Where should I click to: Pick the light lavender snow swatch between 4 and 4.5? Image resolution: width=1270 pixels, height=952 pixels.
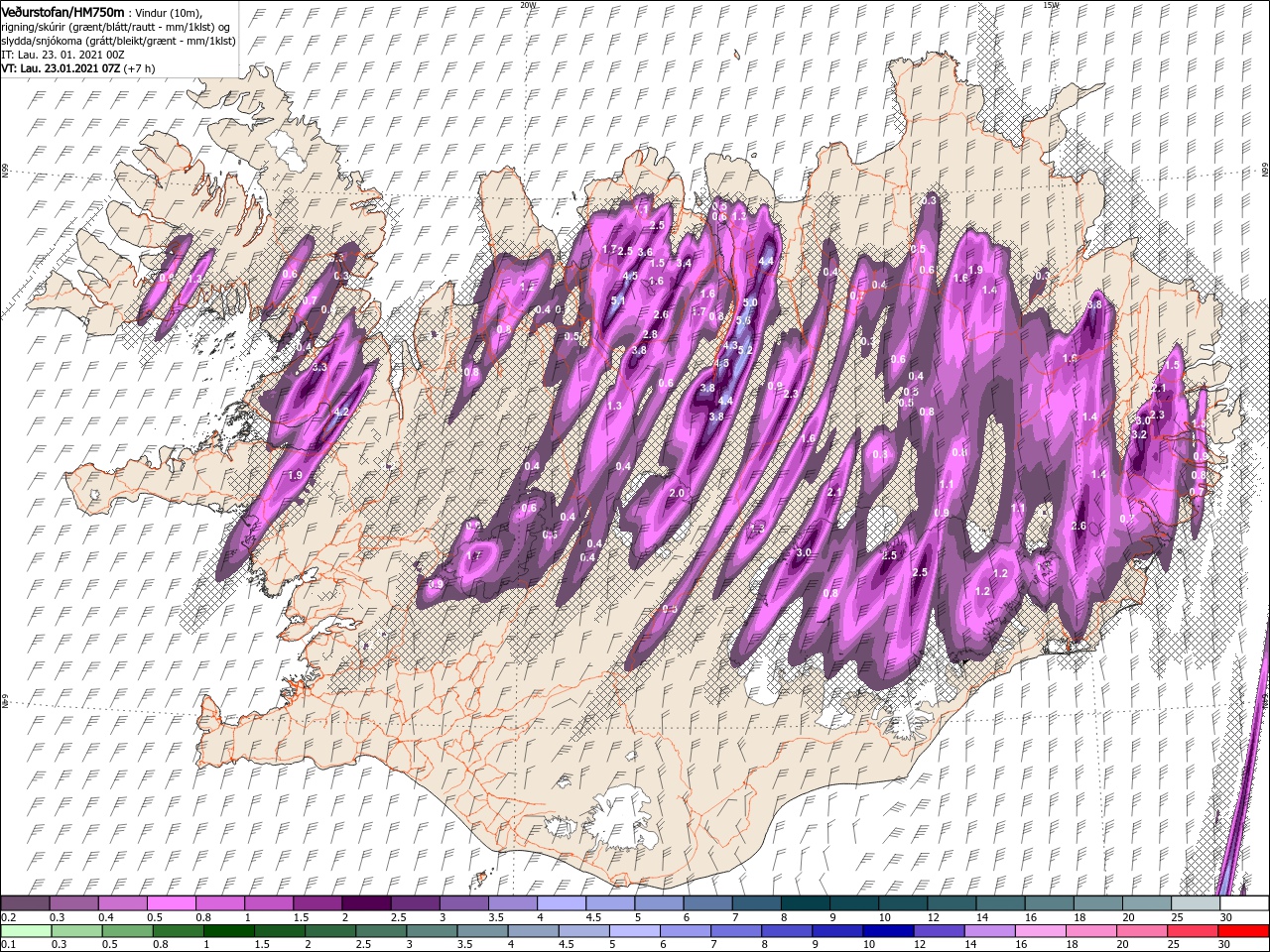click(560, 902)
